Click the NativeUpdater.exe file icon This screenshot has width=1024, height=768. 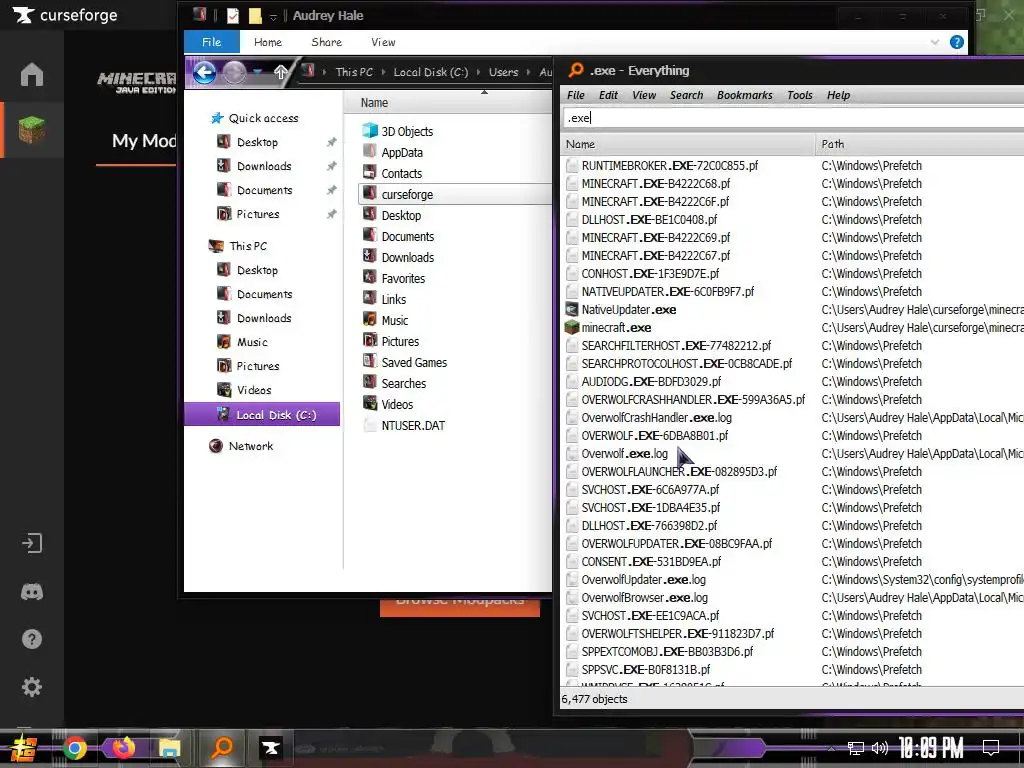pos(572,310)
